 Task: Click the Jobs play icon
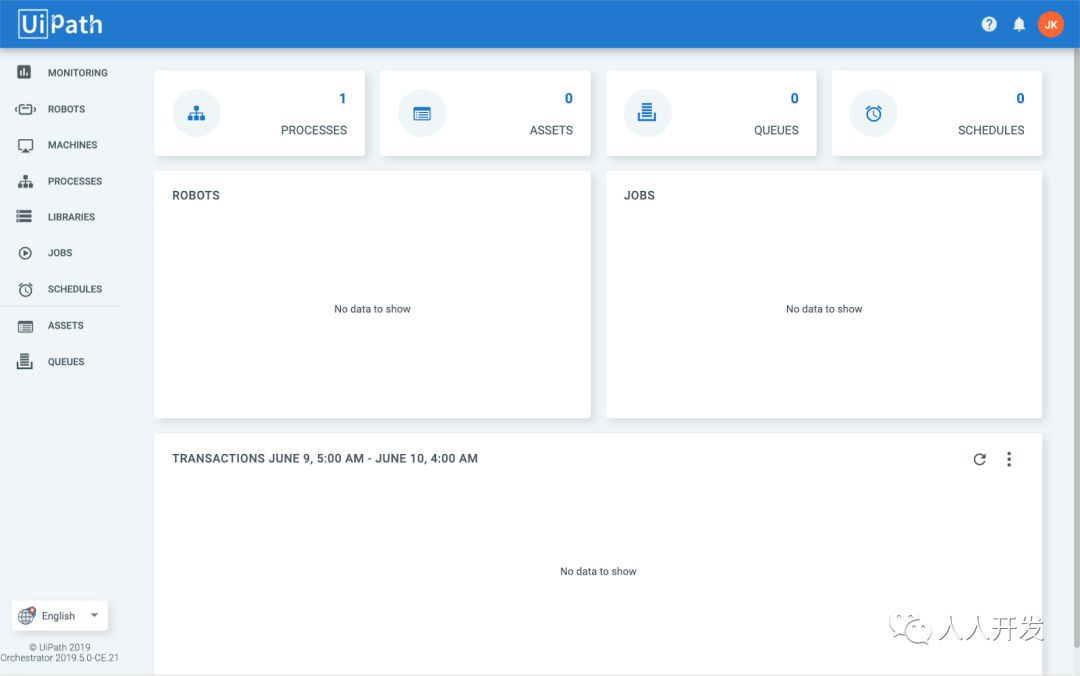pyautogui.click(x=25, y=253)
